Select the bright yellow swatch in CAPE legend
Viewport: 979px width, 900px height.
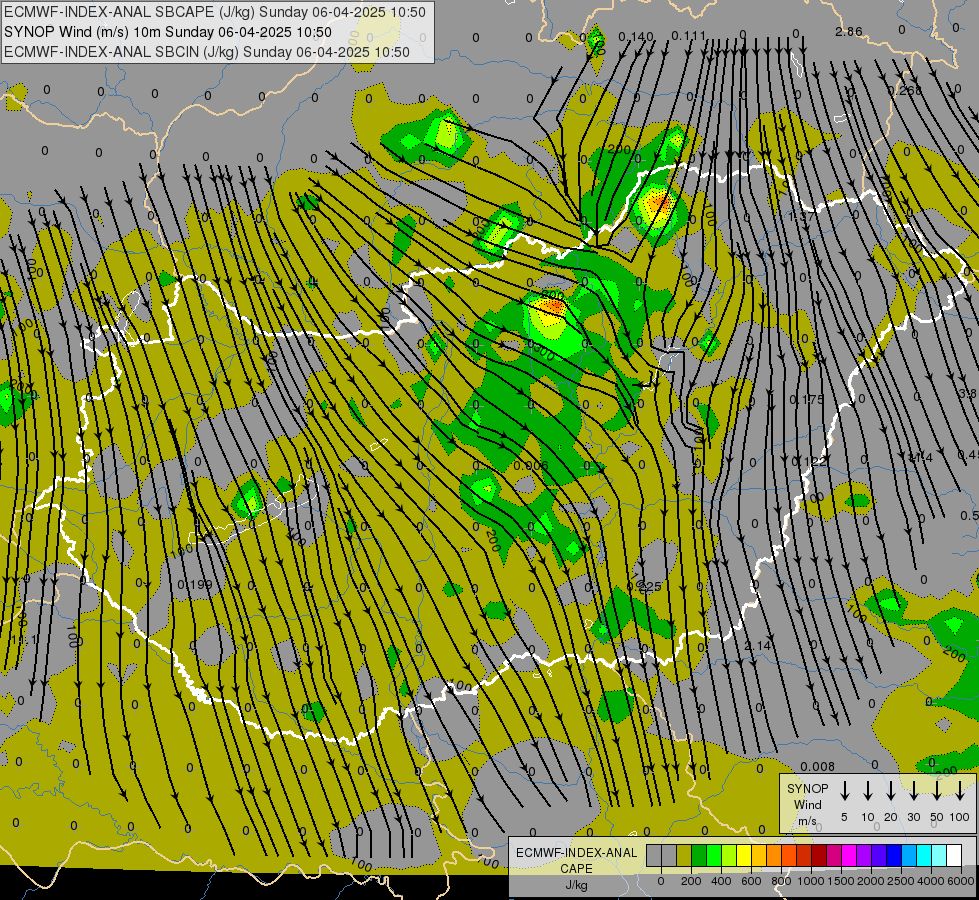coord(744,856)
